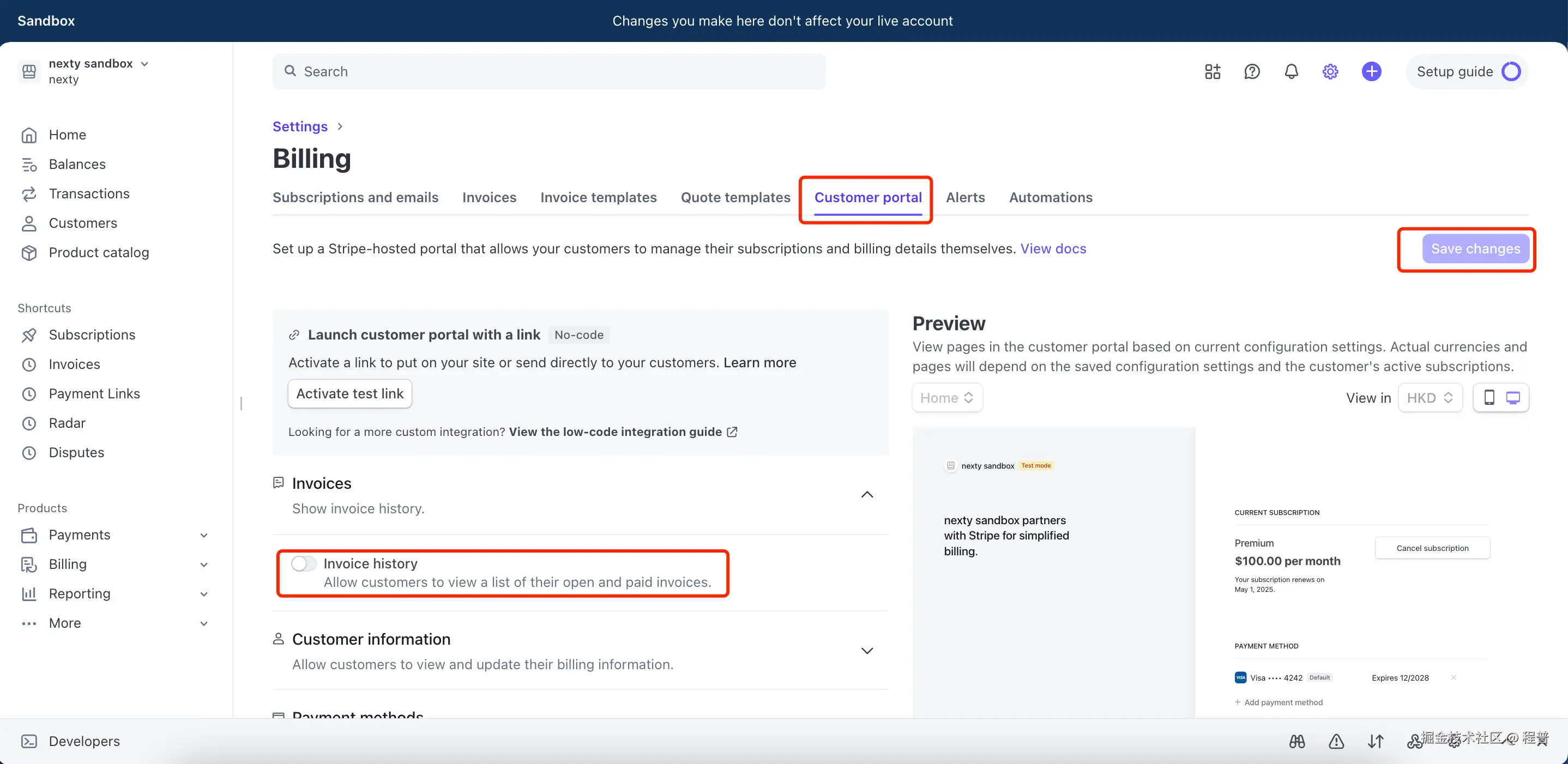Open the notifications bell
The image size is (1568, 764).
pyautogui.click(x=1291, y=72)
